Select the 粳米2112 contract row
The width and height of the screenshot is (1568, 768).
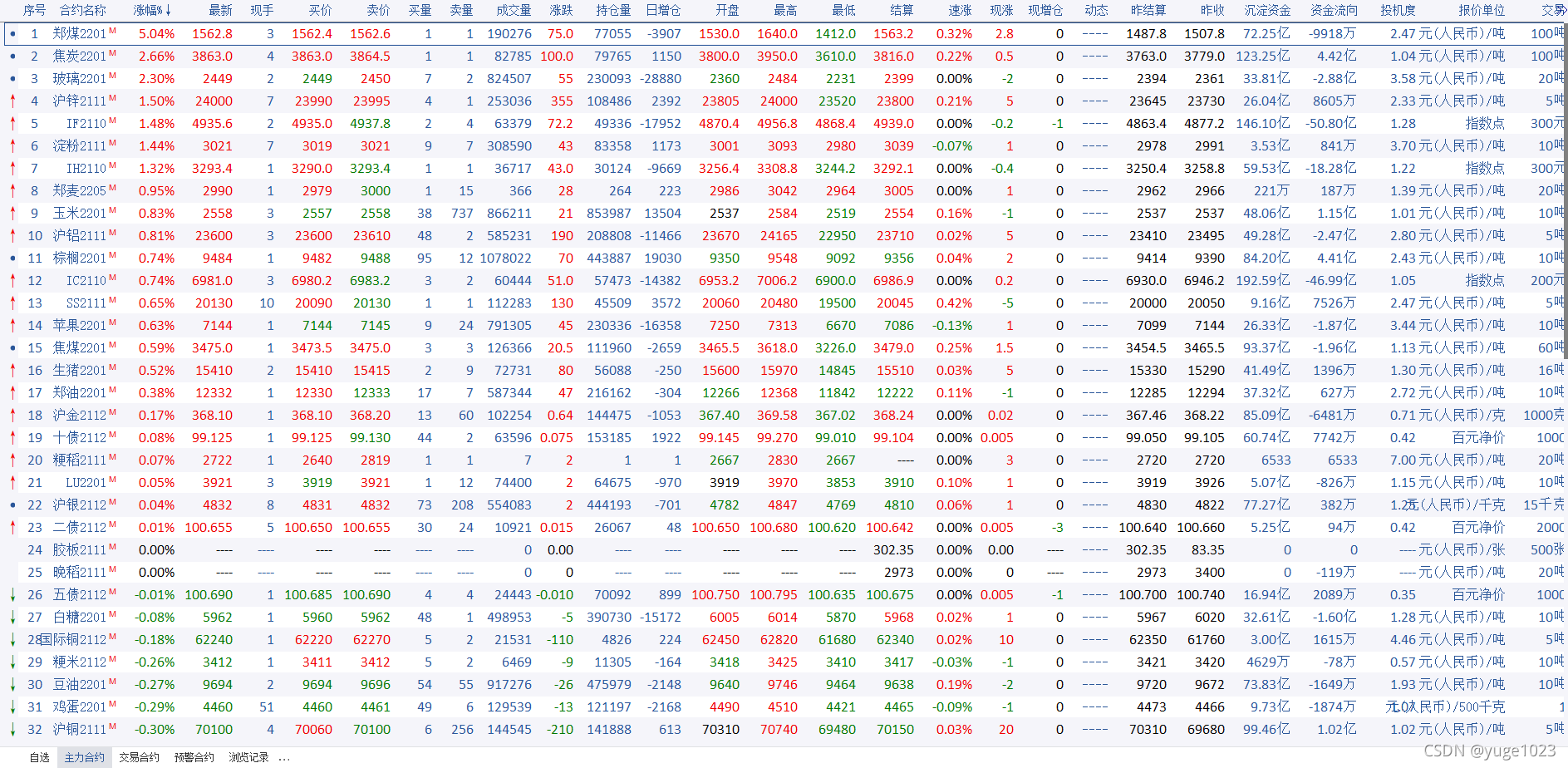click(784, 662)
